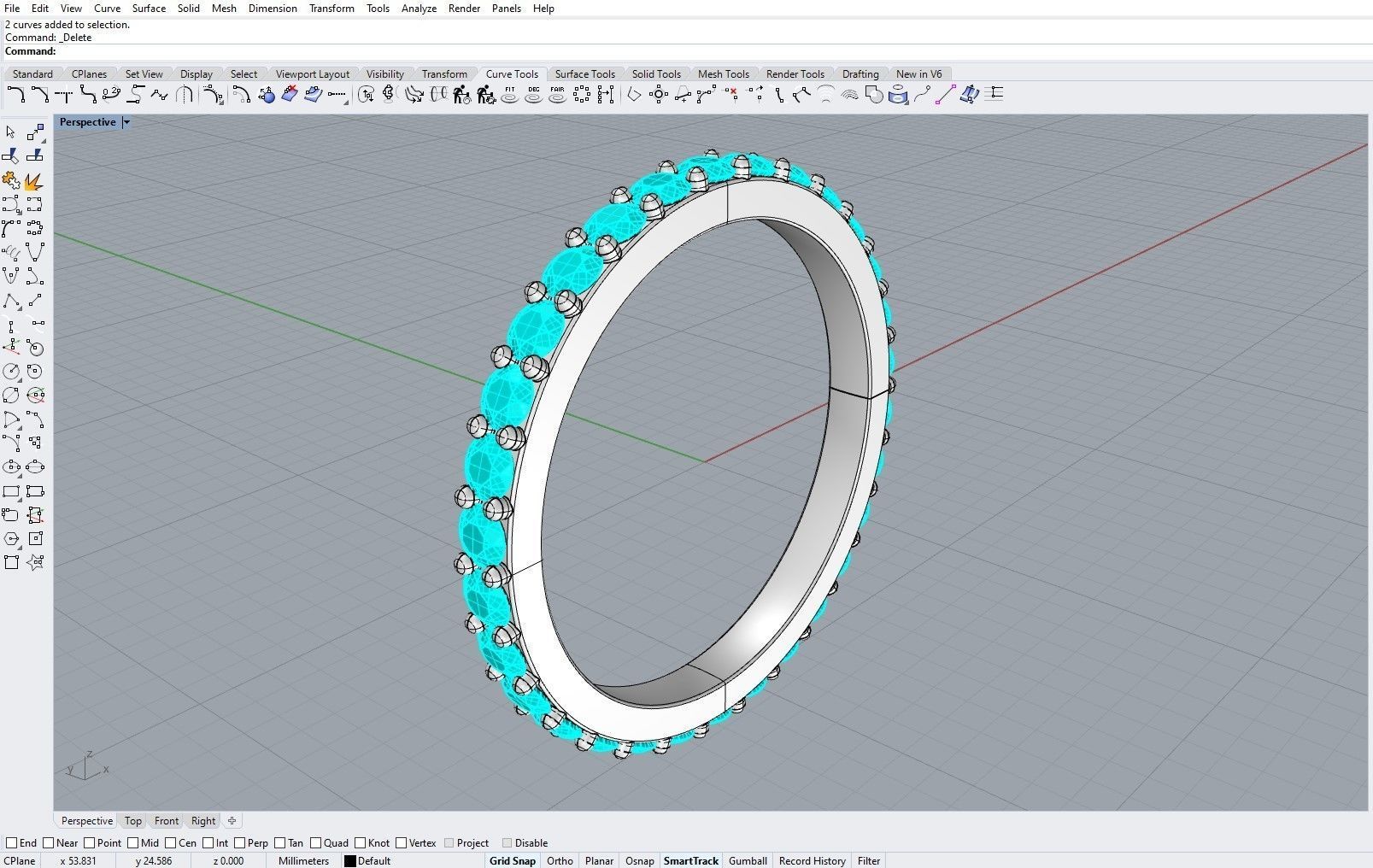The width and height of the screenshot is (1373, 868).
Task: Select the polygon hexagon tool
Action: pos(11,539)
